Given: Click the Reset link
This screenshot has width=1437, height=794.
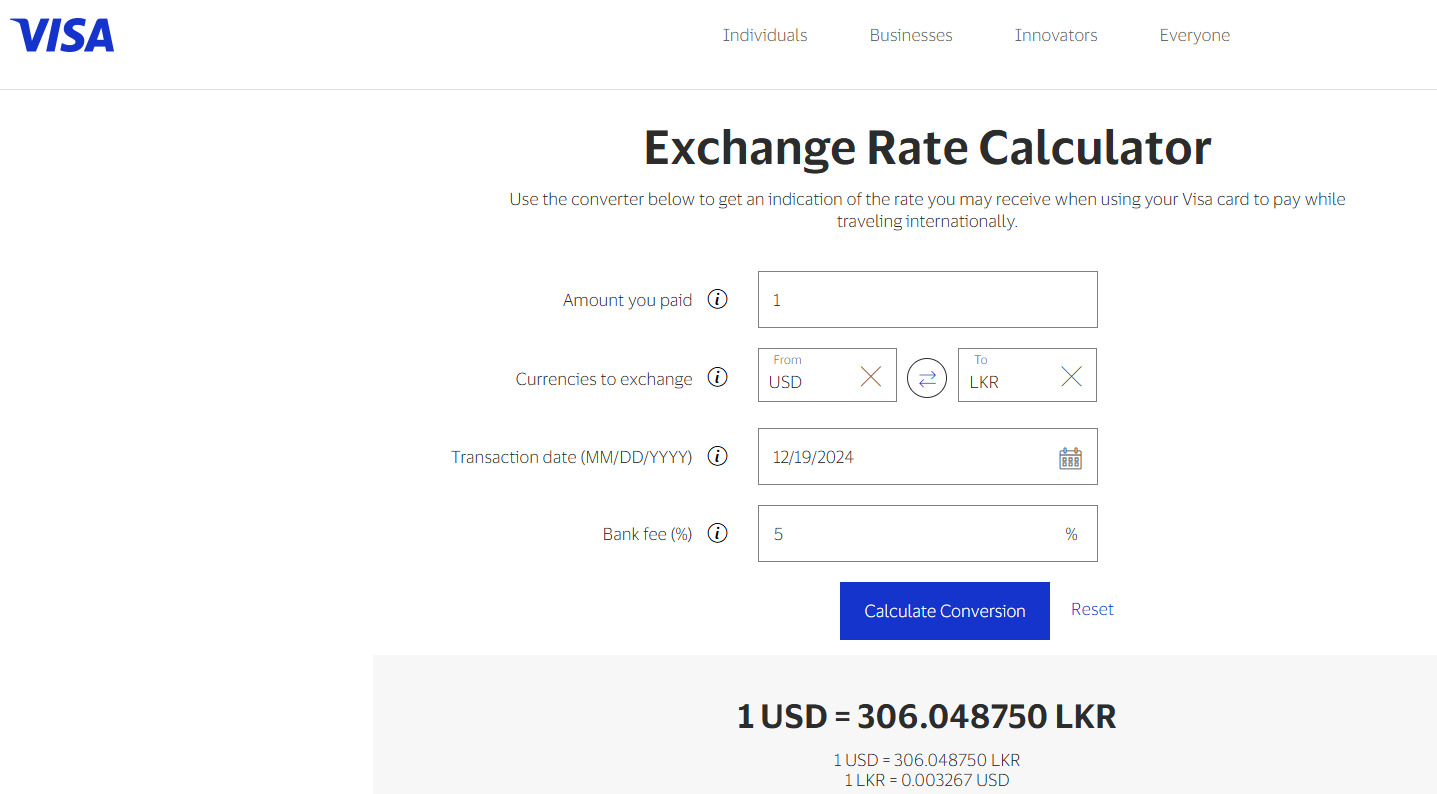Looking at the screenshot, I should [x=1092, y=609].
